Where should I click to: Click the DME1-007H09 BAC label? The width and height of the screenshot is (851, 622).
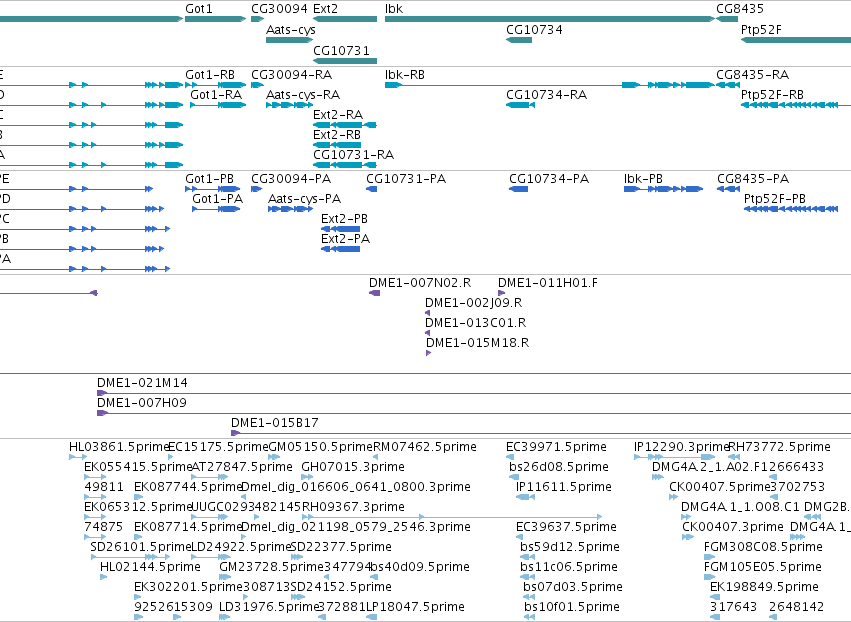(x=142, y=403)
